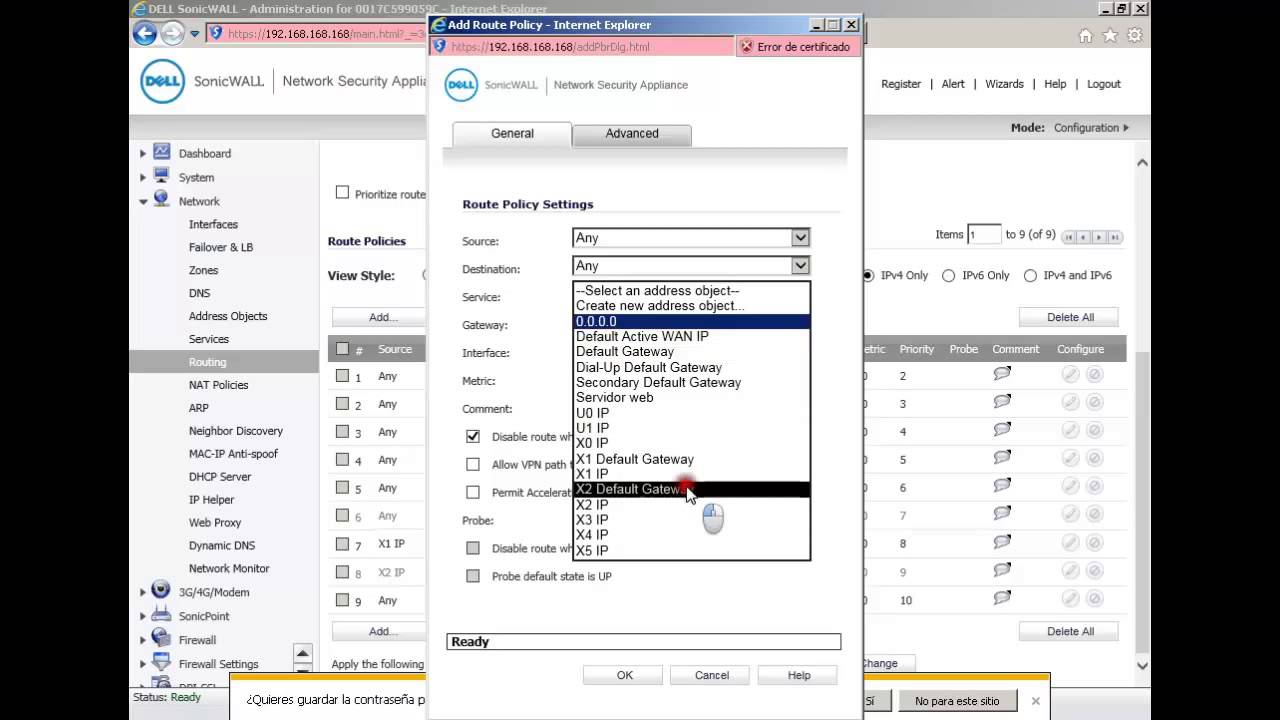Image resolution: width=1280 pixels, height=720 pixels.
Task: Click edit pencil icon for priority 2 route
Action: (1070, 374)
